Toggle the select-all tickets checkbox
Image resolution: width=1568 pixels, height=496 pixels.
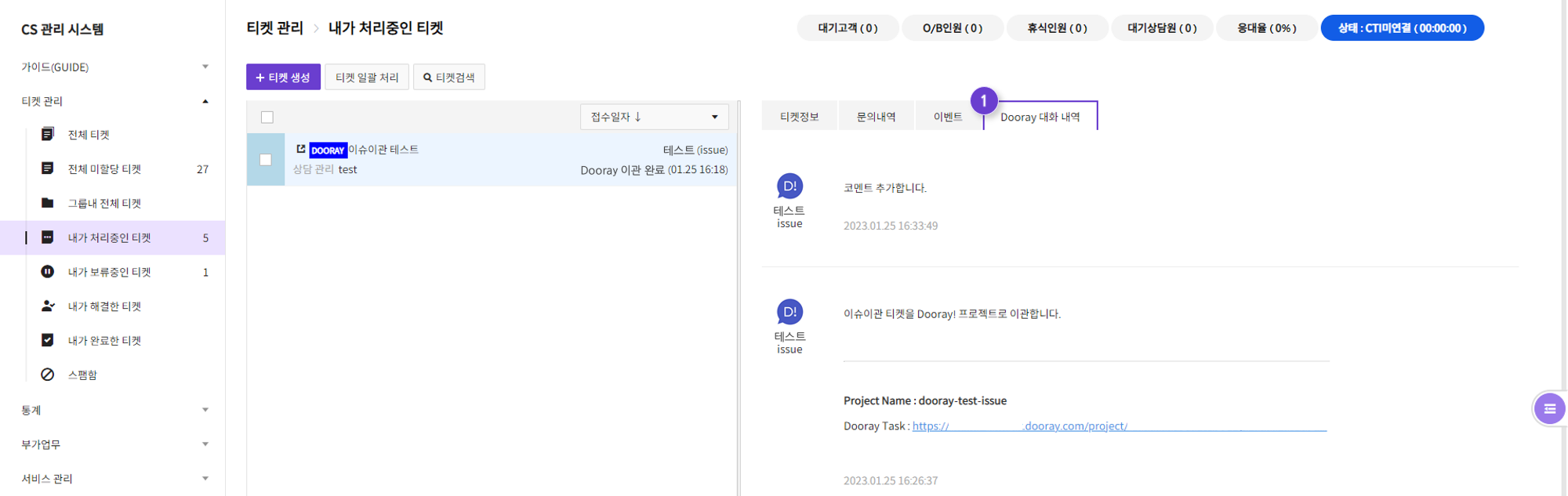[x=267, y=118]
